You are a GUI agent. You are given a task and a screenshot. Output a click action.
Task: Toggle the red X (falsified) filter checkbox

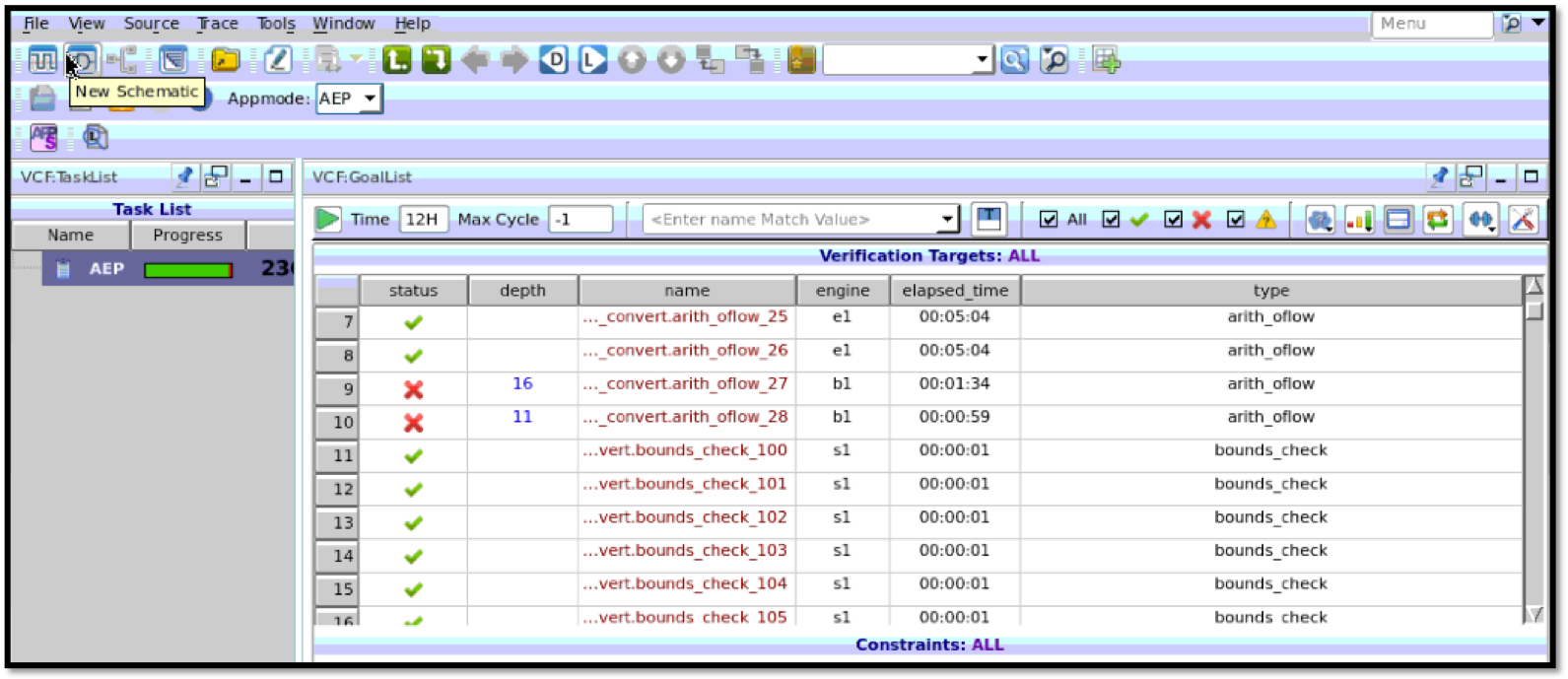coord(1173,219)
